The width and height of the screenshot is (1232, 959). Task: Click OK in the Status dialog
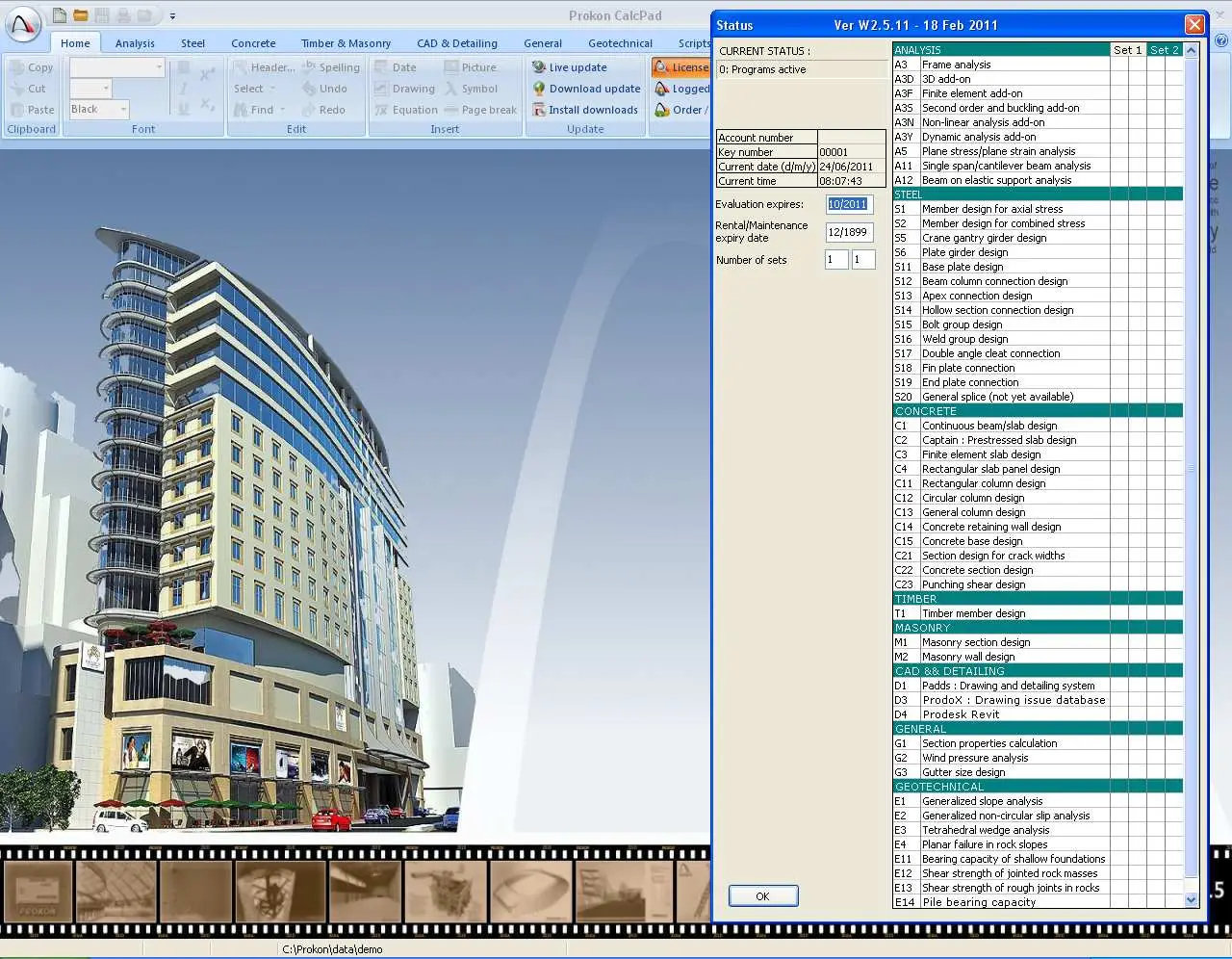pos(762,896)
